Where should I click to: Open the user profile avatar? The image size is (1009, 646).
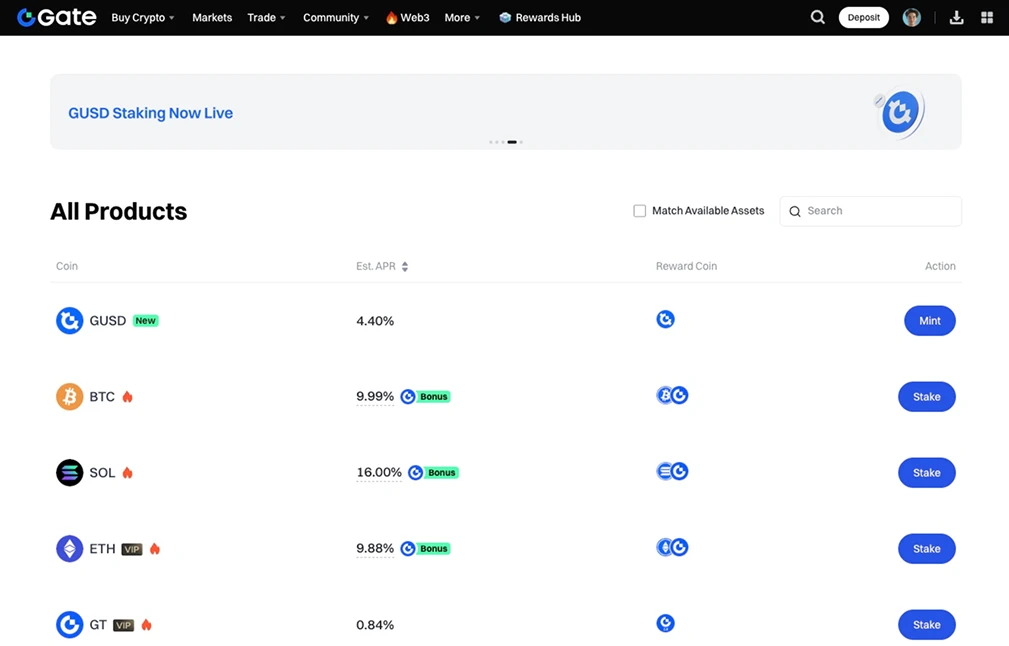pyautogui.click(x=911, y=17)
